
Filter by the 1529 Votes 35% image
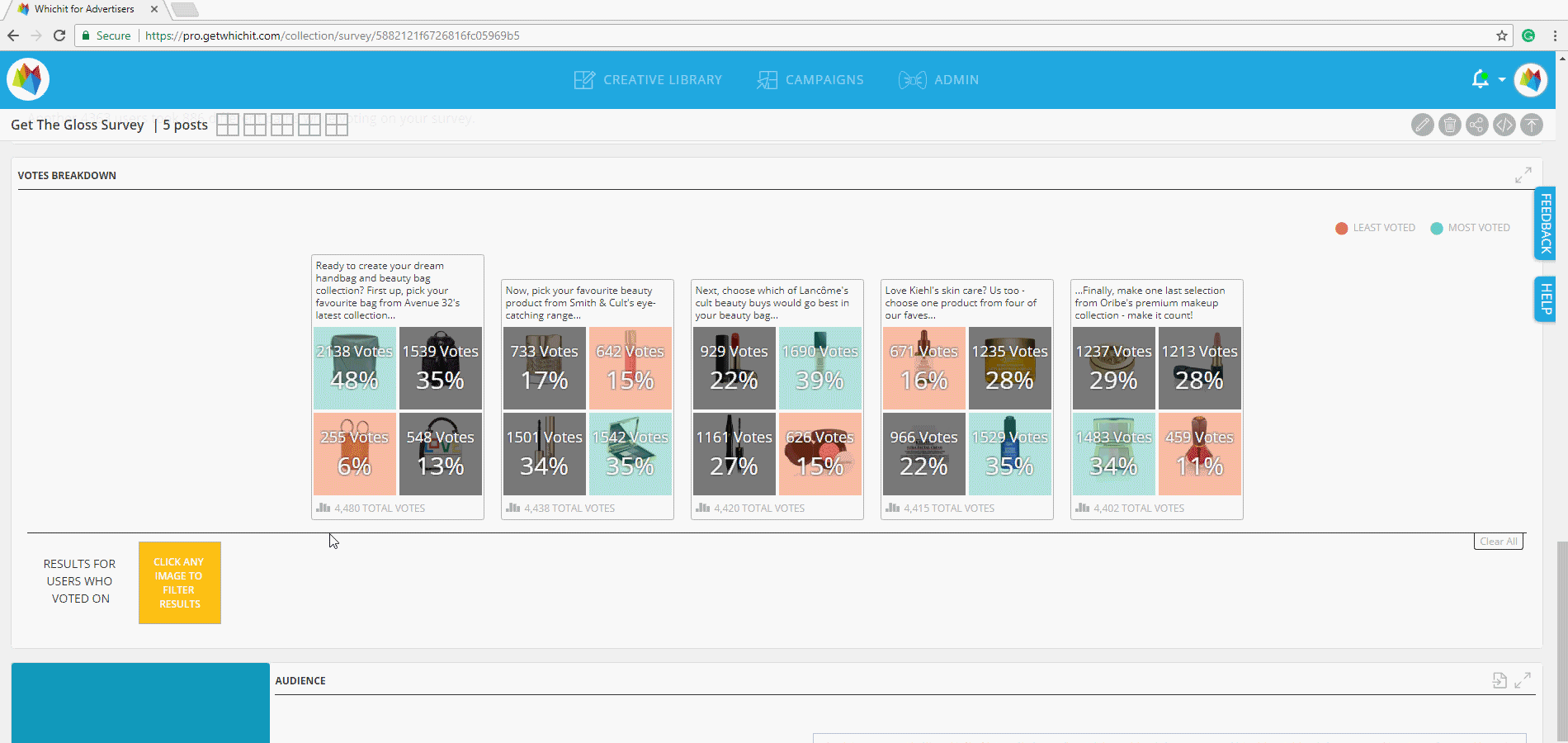[x=1010, y=454]
